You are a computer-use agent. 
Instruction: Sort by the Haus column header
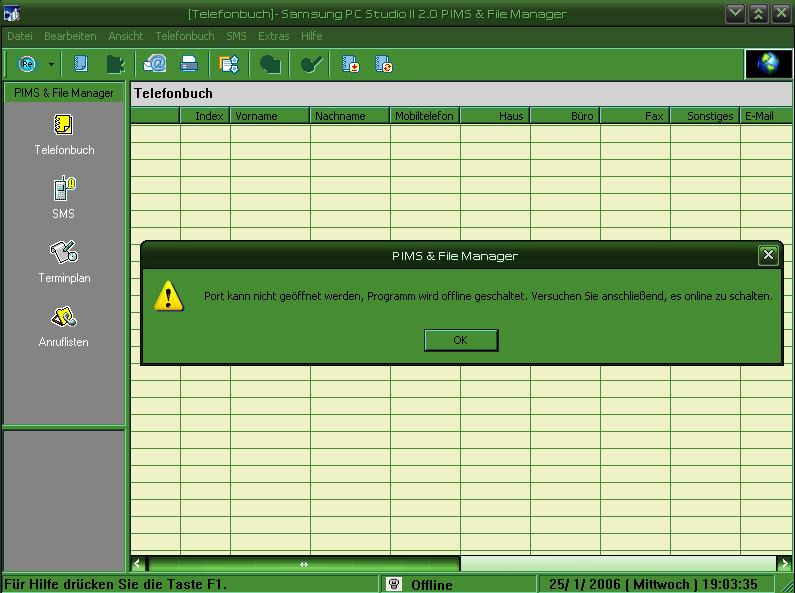[495, 116]
